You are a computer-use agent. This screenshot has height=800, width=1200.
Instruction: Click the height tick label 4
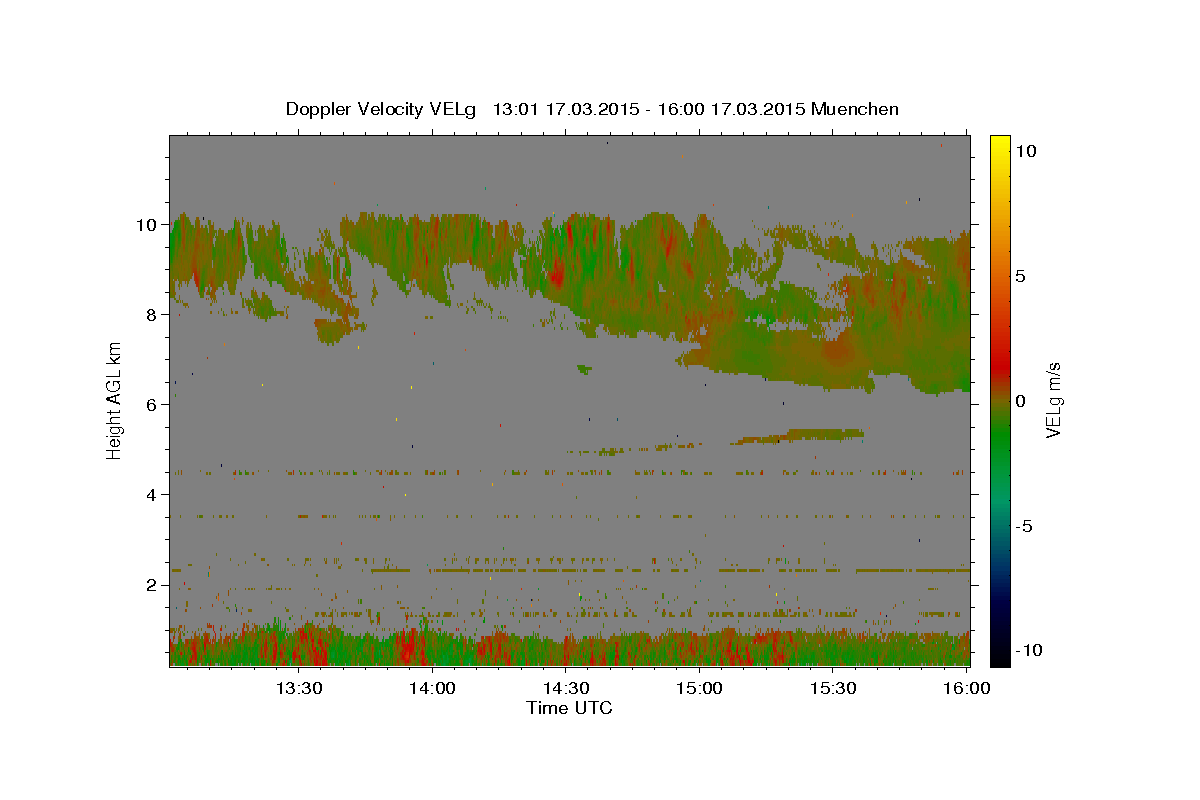[154, 494]
